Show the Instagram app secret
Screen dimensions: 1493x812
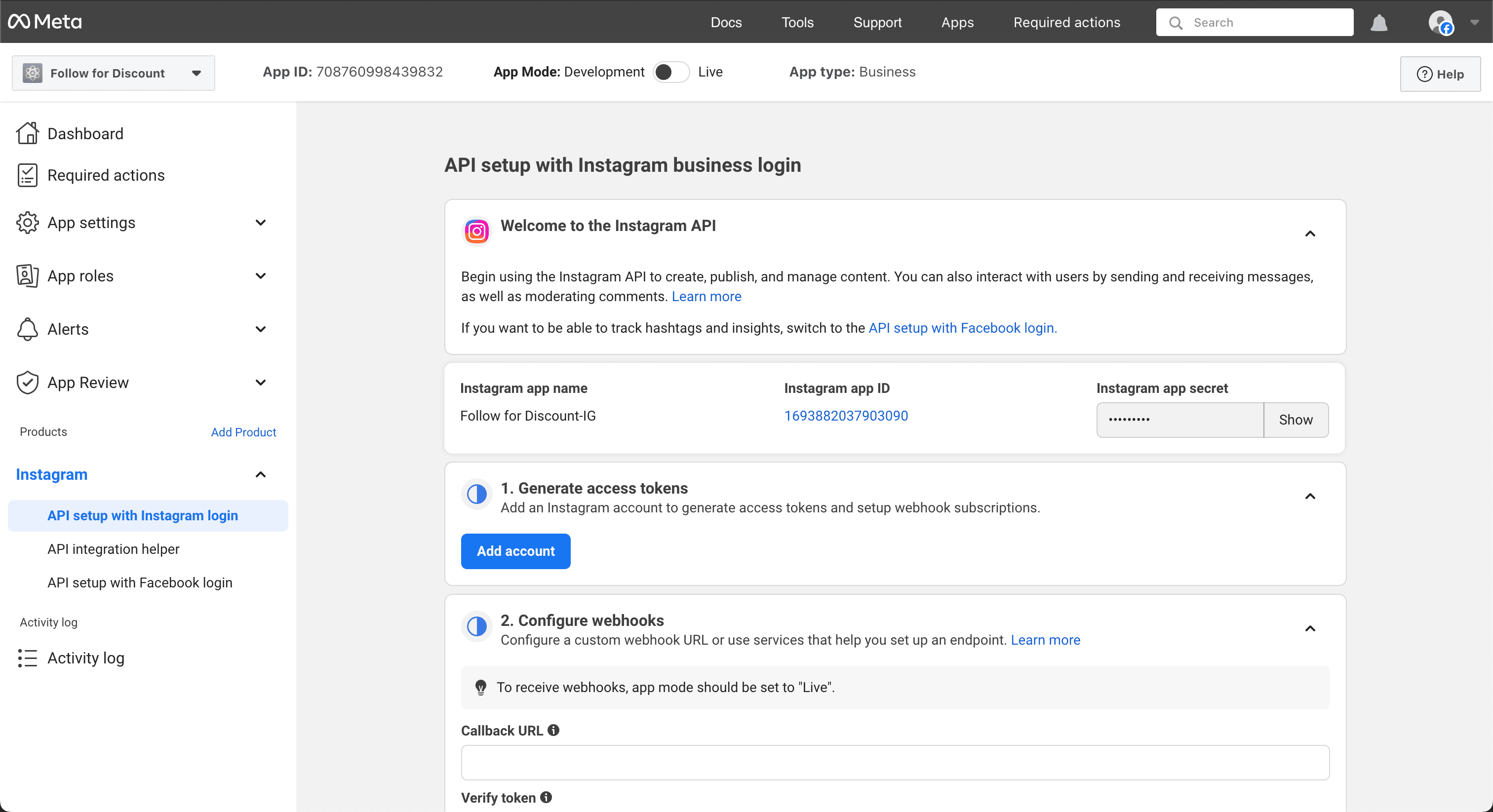coord(1296,420)
